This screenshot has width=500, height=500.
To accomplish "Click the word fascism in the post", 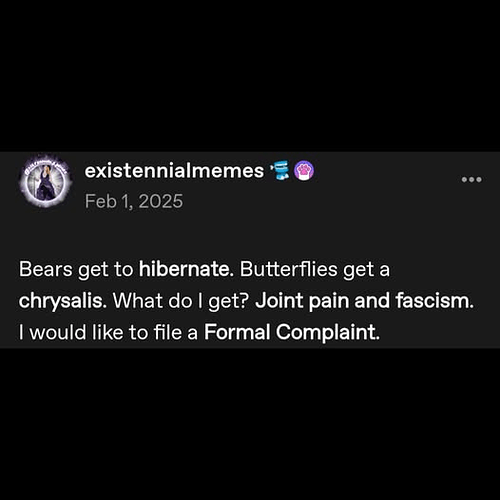I will click(x=435, y=300).
